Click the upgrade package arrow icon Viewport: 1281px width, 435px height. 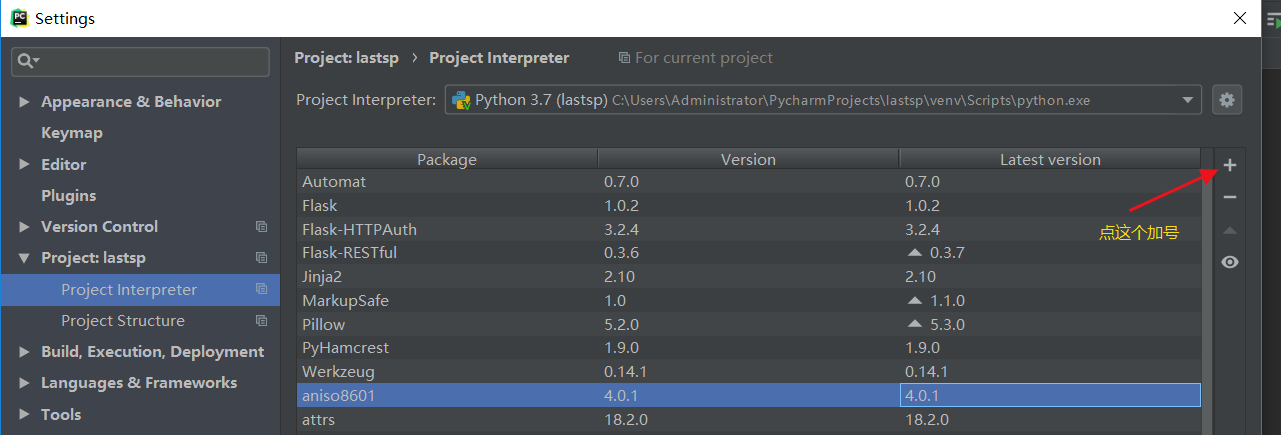pos(1230,230)
